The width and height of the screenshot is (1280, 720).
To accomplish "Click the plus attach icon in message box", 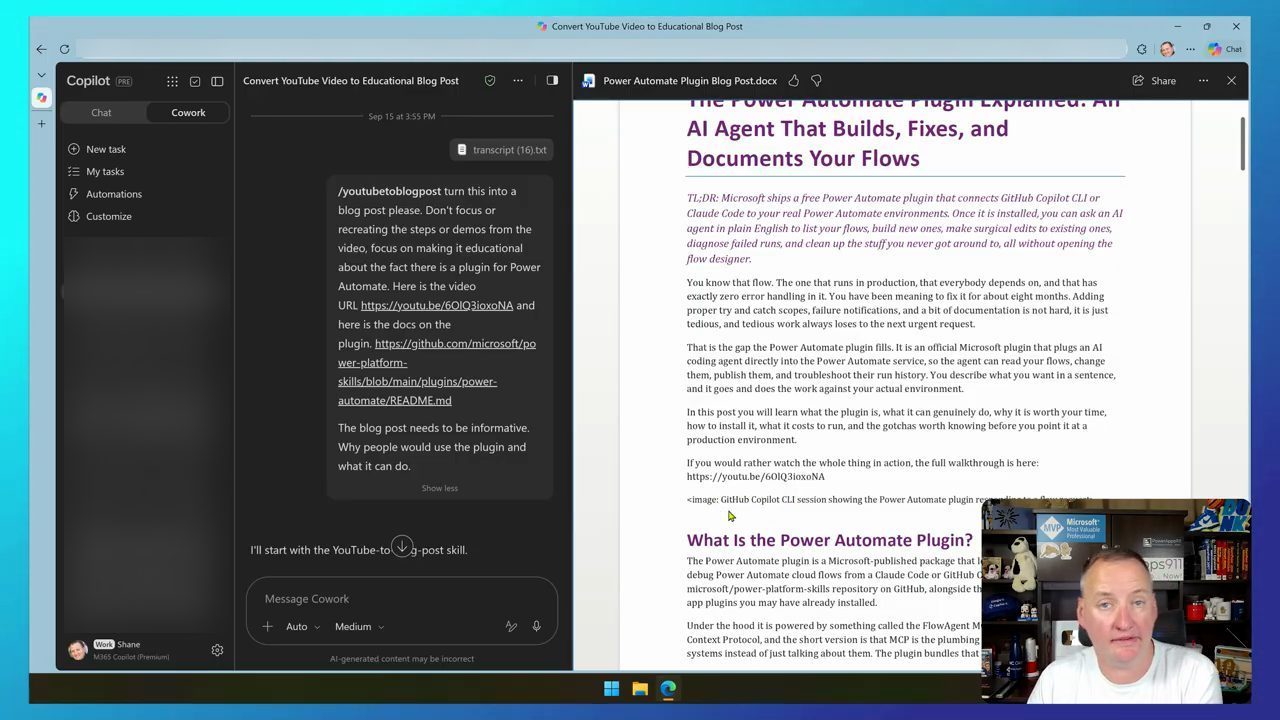I will point(267,627).
